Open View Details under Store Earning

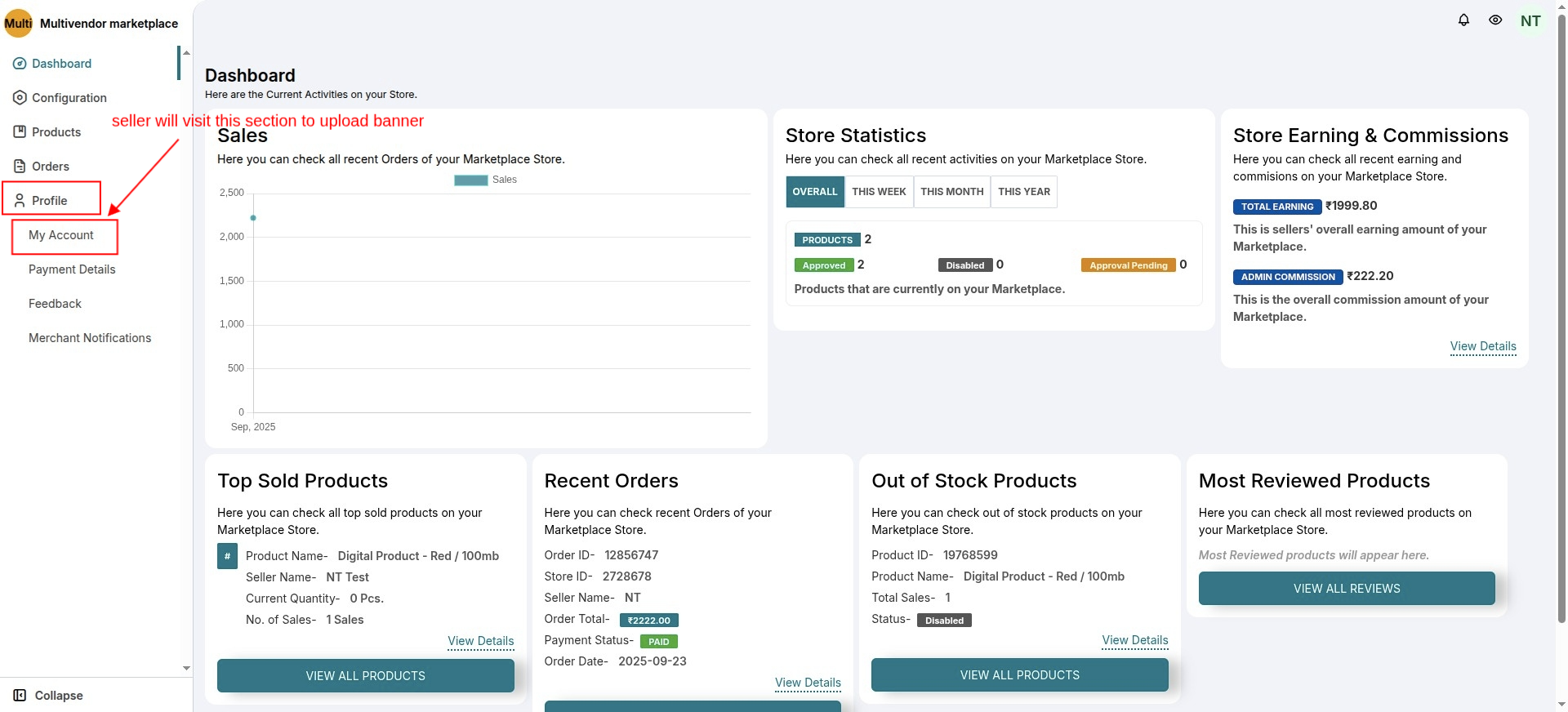[x=1482, y=346]
